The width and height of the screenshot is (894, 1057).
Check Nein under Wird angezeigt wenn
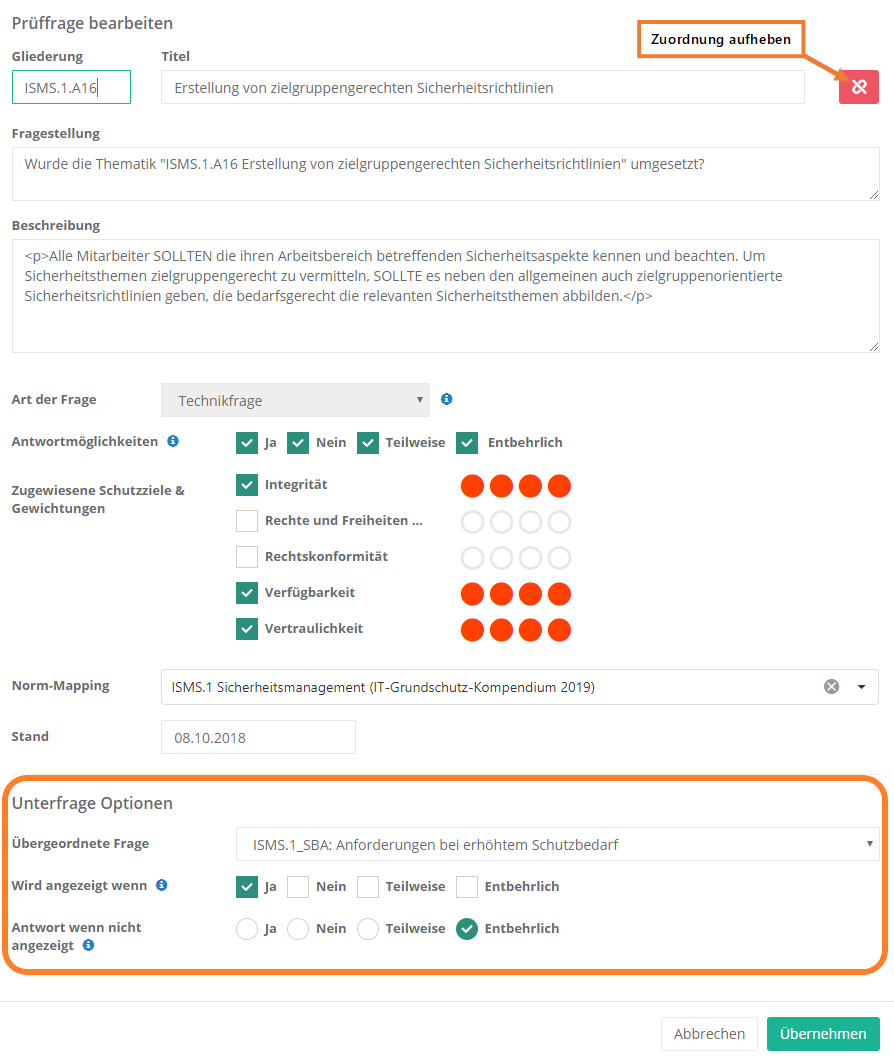pos(298,886)
